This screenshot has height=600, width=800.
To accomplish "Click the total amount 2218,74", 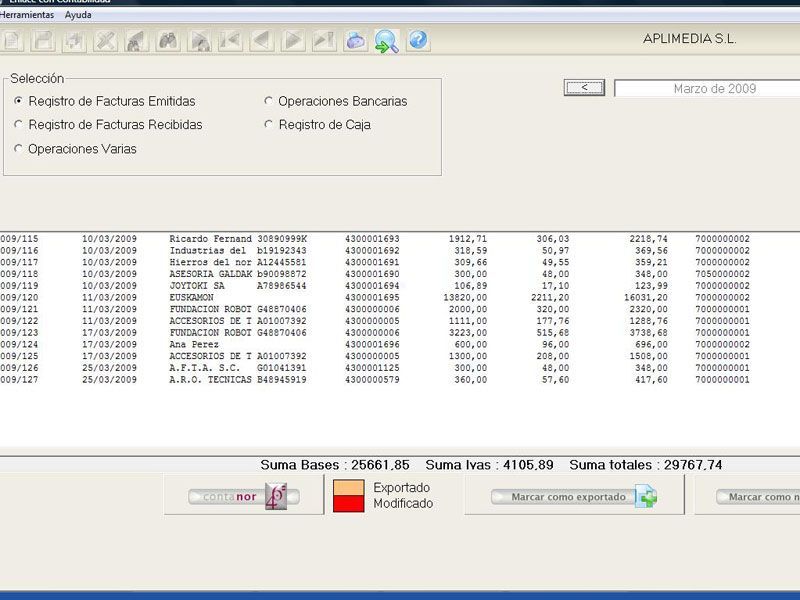I will (648, 239).
